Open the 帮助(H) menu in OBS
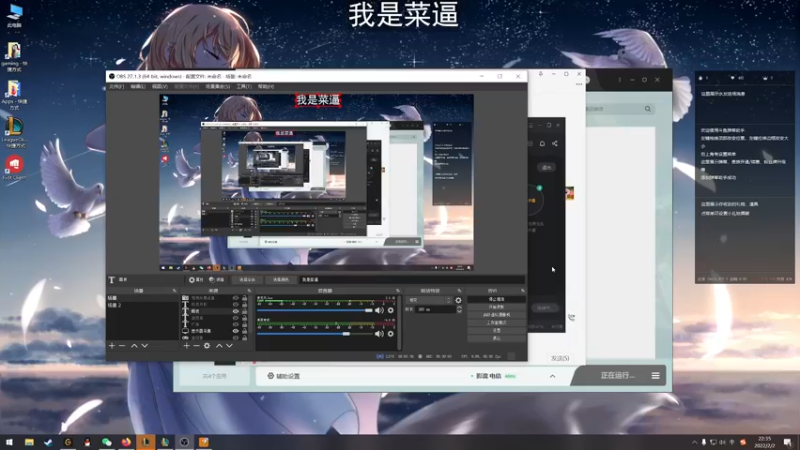Screen dimensions: 800x450 pyautogui.click(x=266, y=87)
